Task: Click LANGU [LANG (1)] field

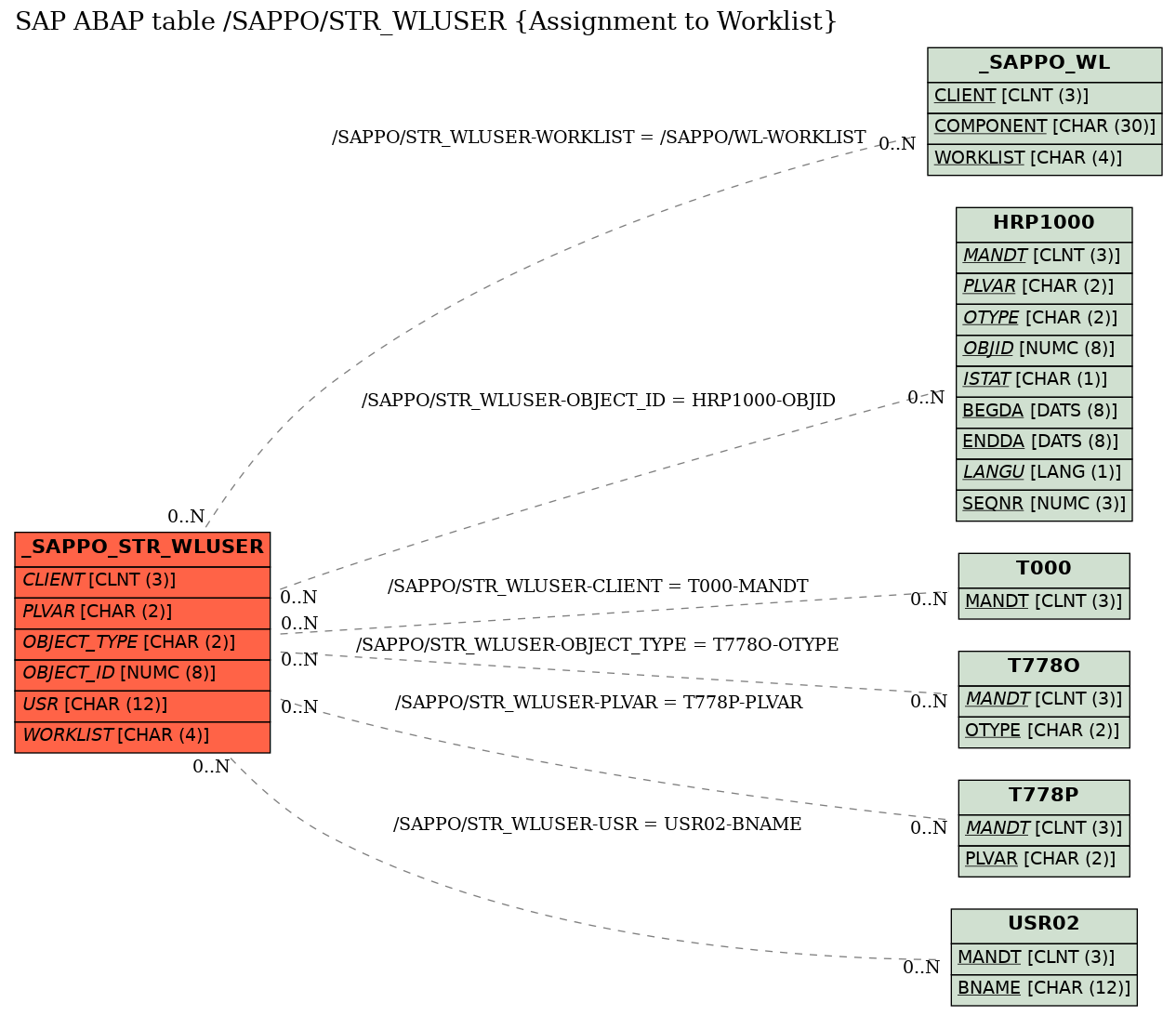Action: pyautogui.click(x=1044, y=473)
